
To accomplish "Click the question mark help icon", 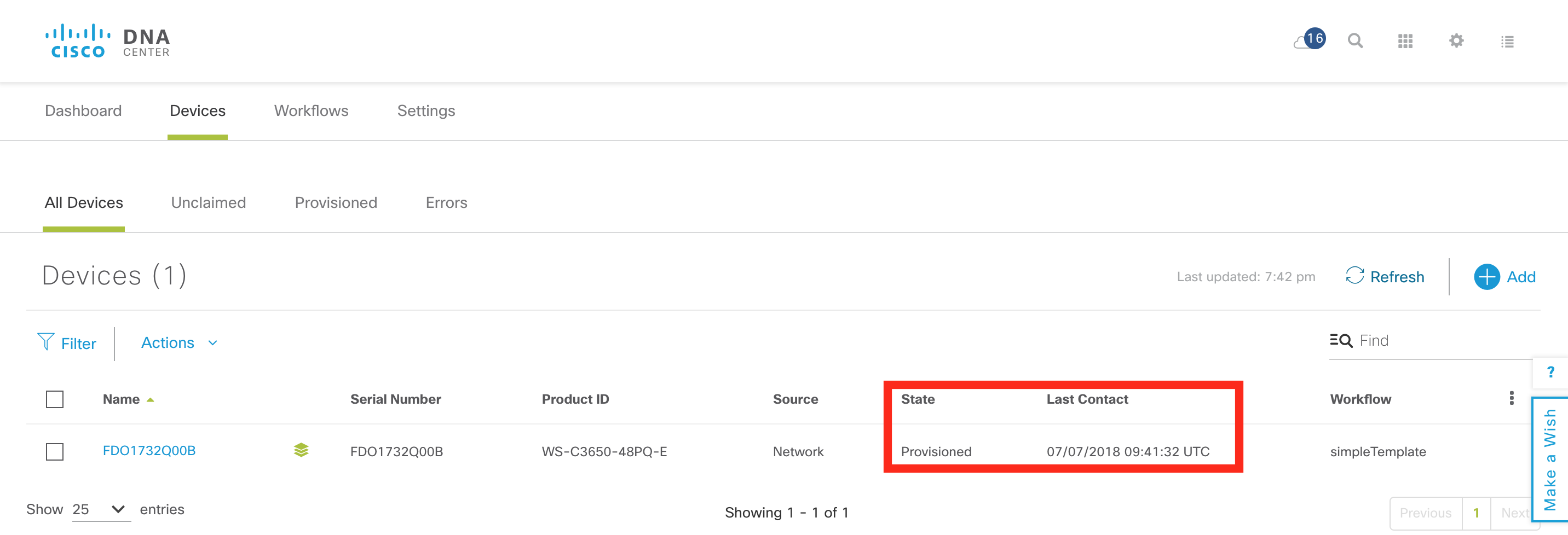I will click(1550, 372).
